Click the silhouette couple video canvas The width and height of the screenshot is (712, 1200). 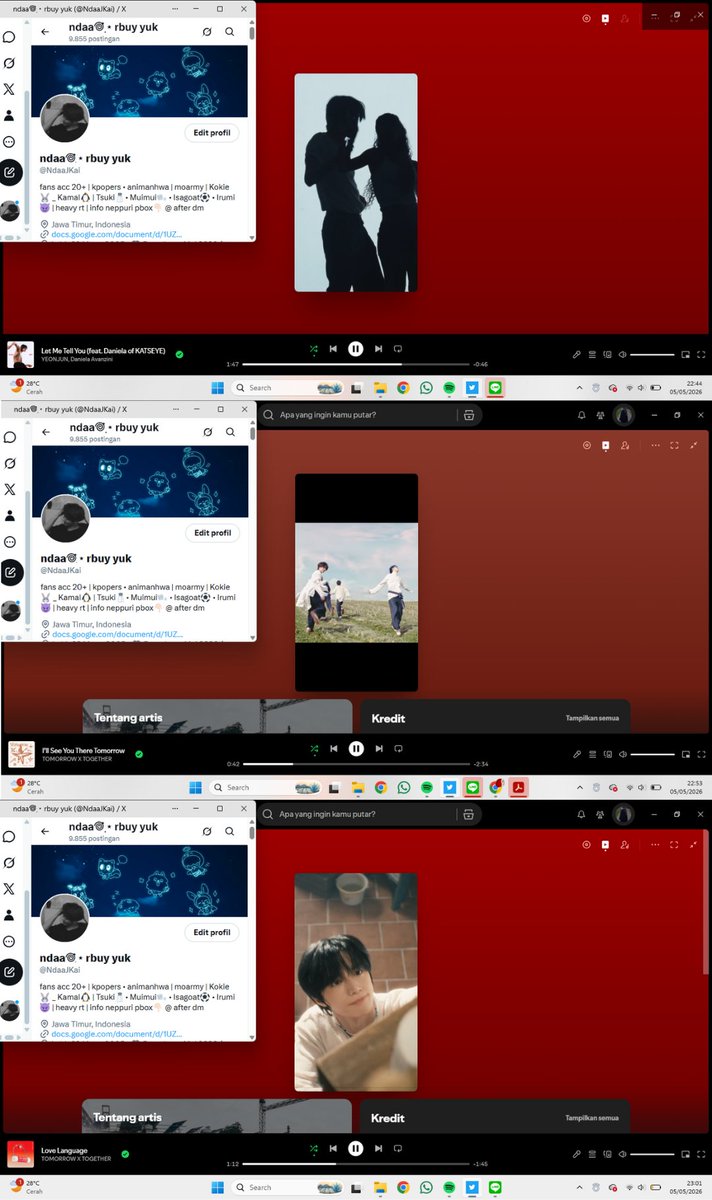356,183
